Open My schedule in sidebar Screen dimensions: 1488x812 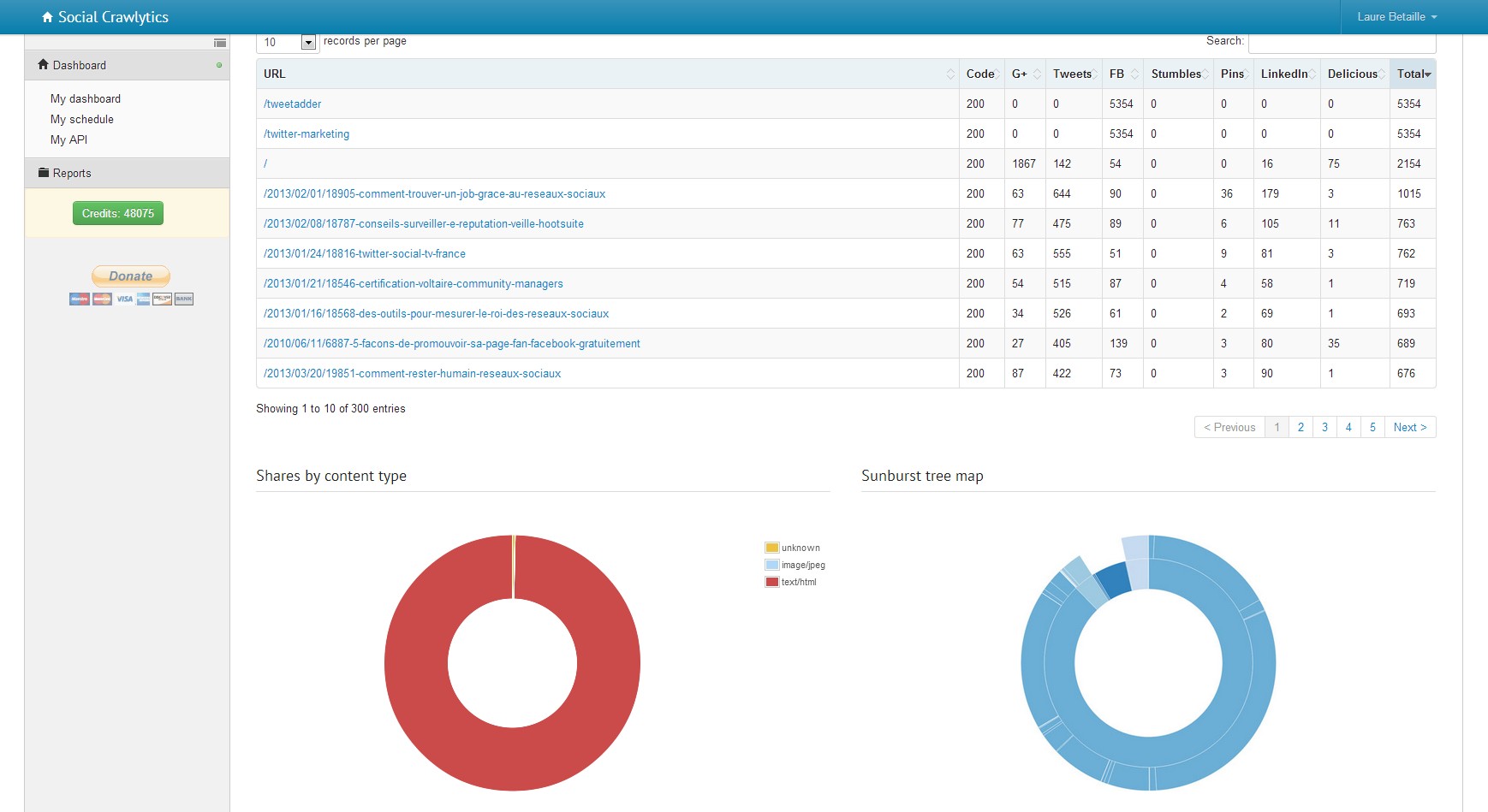[x=82, y=120]
